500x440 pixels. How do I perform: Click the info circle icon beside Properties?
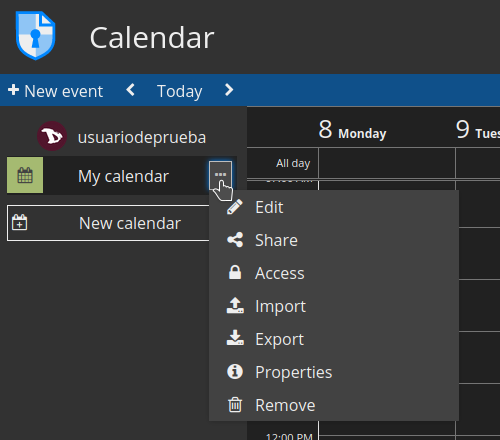tap(235, 371)
